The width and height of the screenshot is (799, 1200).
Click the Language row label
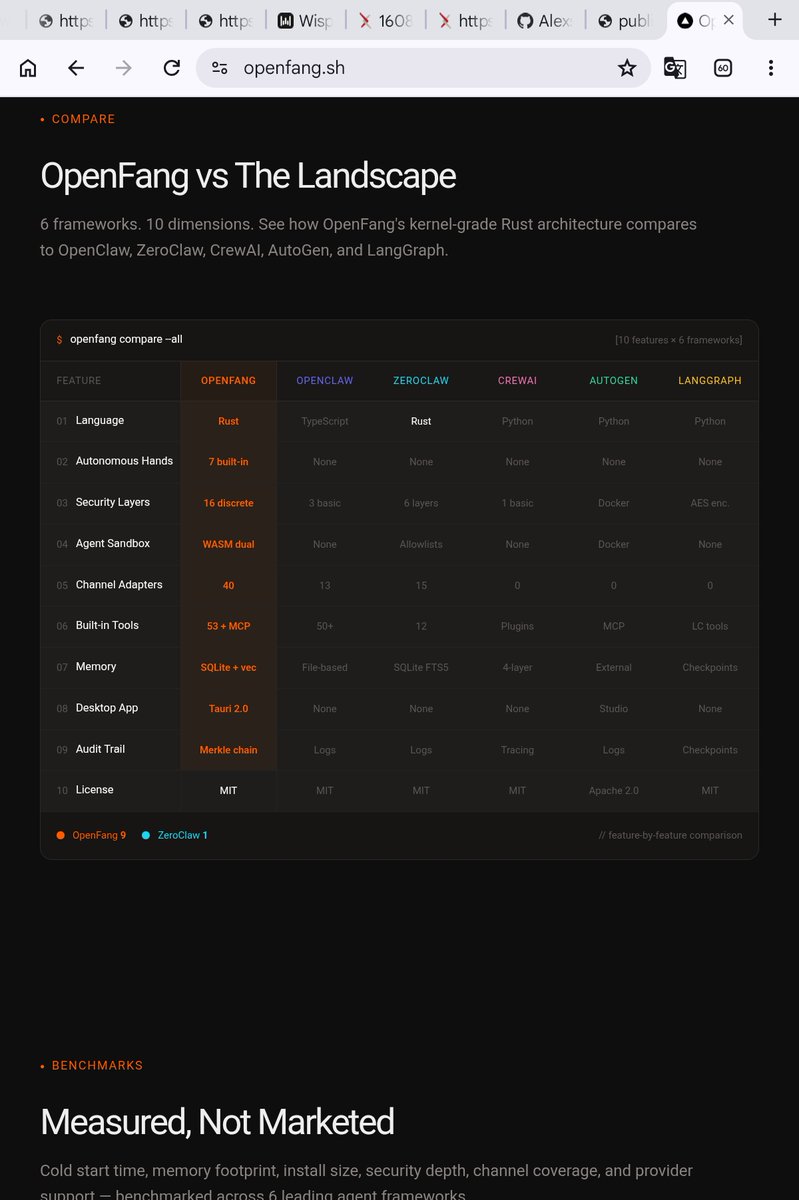point(100,421)
